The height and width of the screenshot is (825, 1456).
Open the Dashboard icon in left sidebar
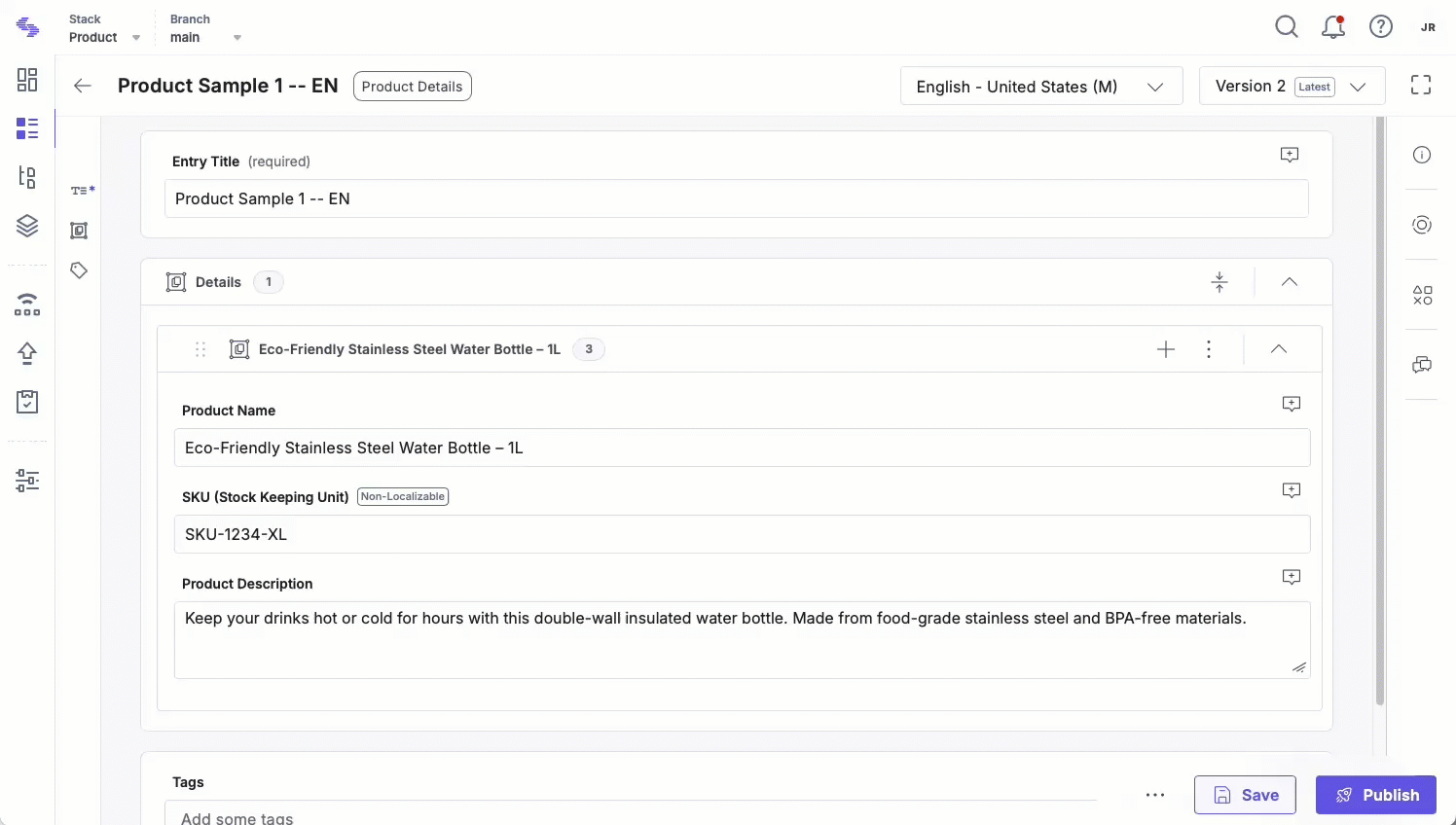click(x=27, y=80)
